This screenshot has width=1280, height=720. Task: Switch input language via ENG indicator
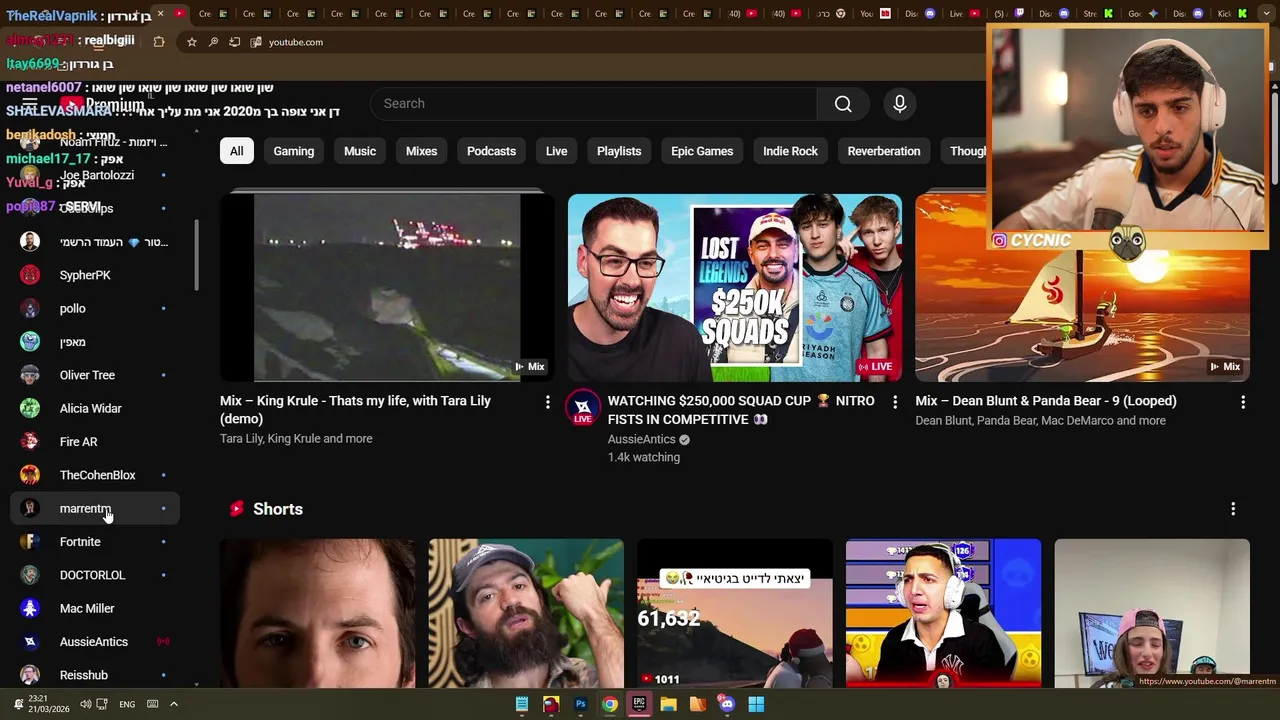tap(127, 704)
